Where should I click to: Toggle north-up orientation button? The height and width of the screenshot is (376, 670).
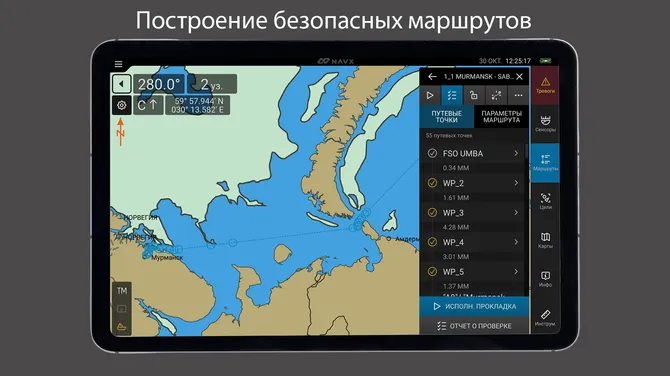(x=148, y=105)
